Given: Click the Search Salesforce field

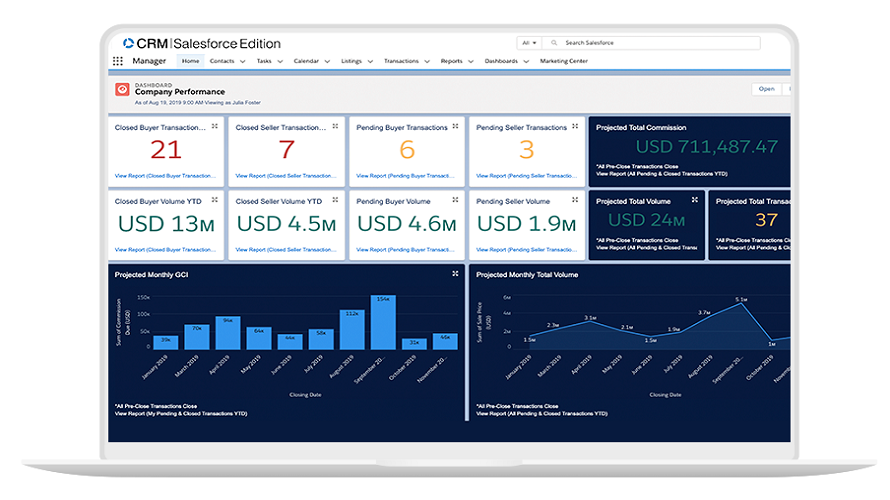Looking at the screenshot, I should point(652,43).
